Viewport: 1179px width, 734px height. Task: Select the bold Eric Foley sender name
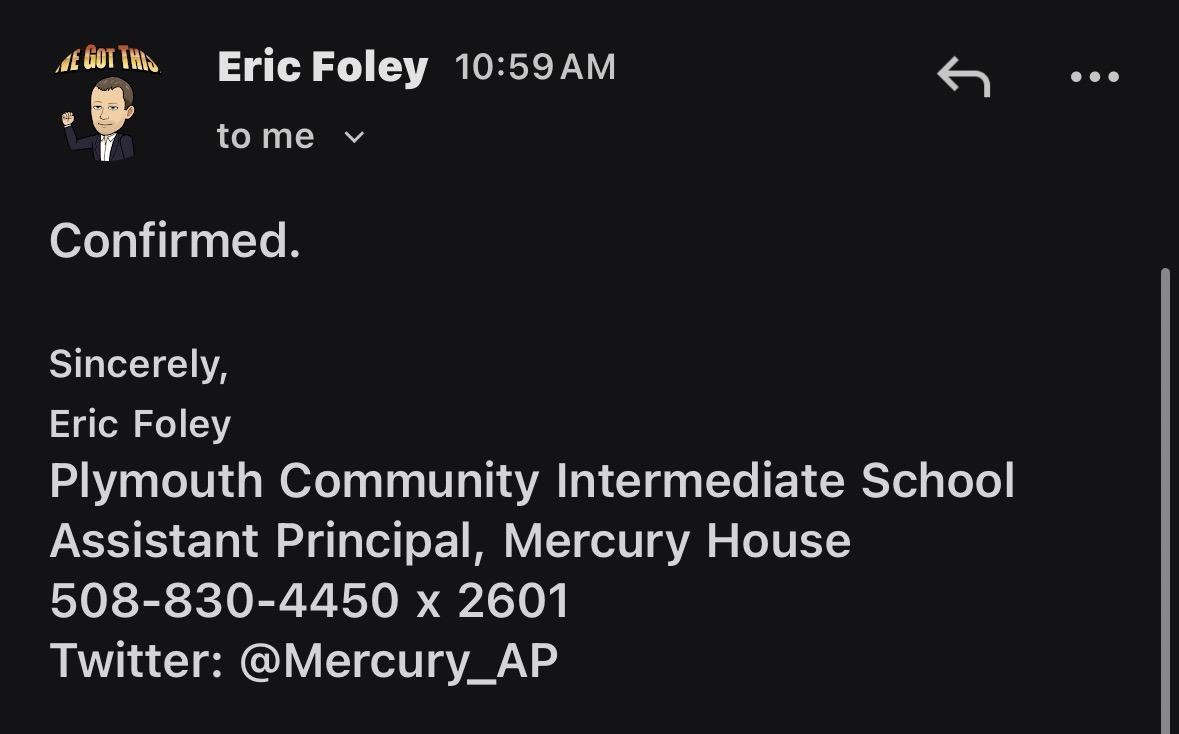pyautogui.click(x=322, y=67)
